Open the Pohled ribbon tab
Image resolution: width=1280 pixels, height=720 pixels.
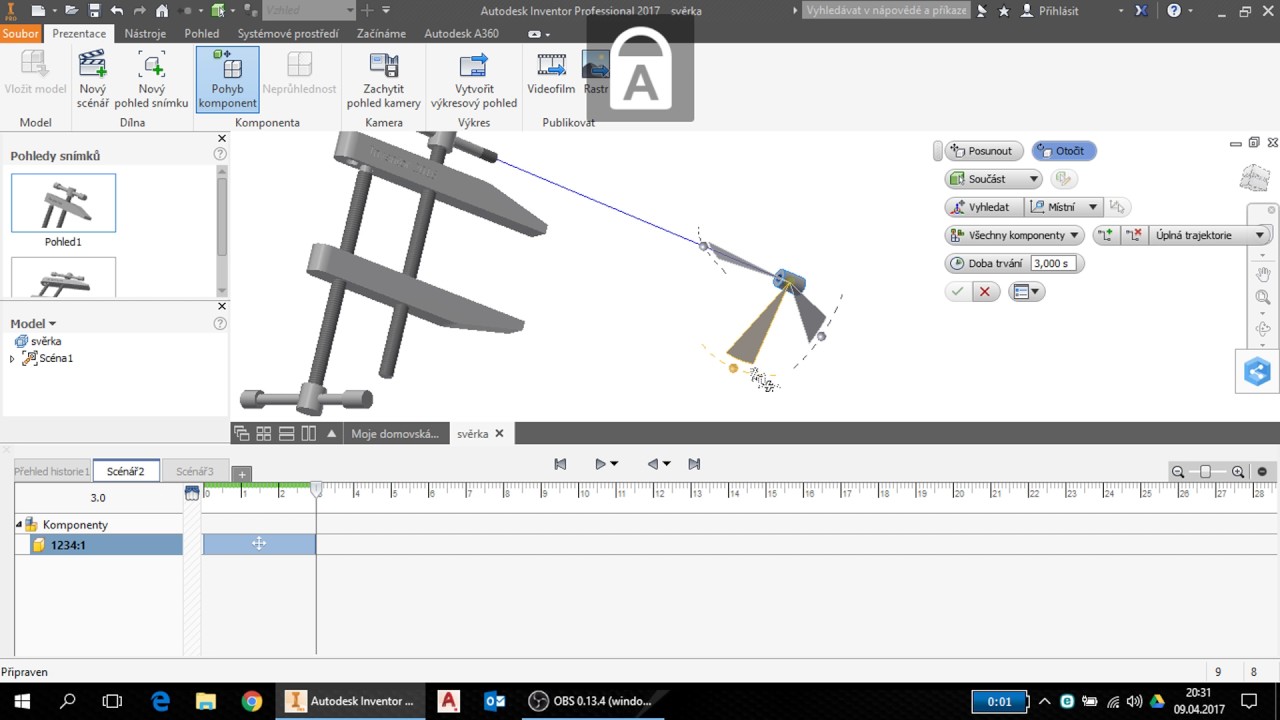(202, 33)
